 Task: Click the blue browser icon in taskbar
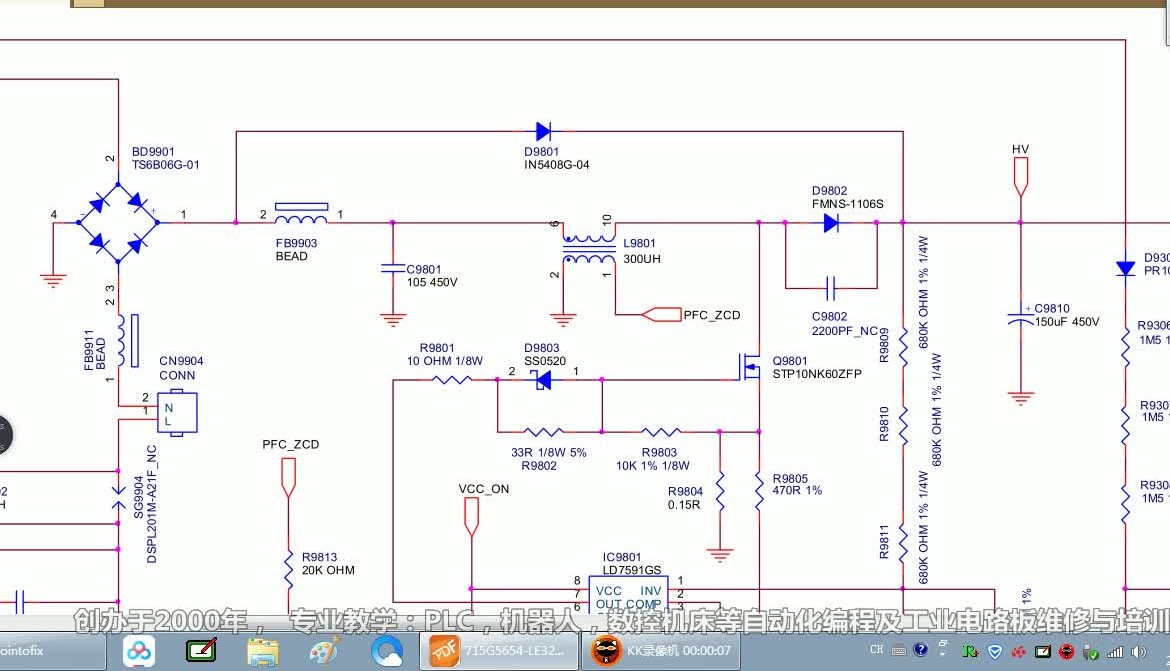386,651
